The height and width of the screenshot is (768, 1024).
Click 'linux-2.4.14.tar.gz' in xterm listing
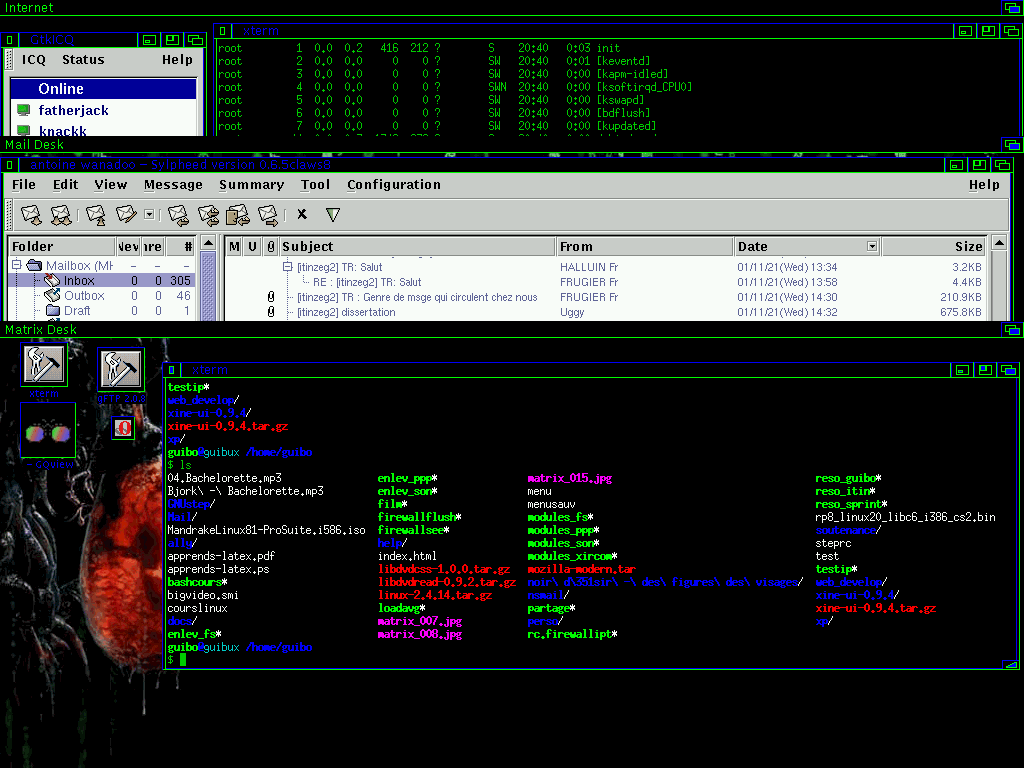pos(435,595)
